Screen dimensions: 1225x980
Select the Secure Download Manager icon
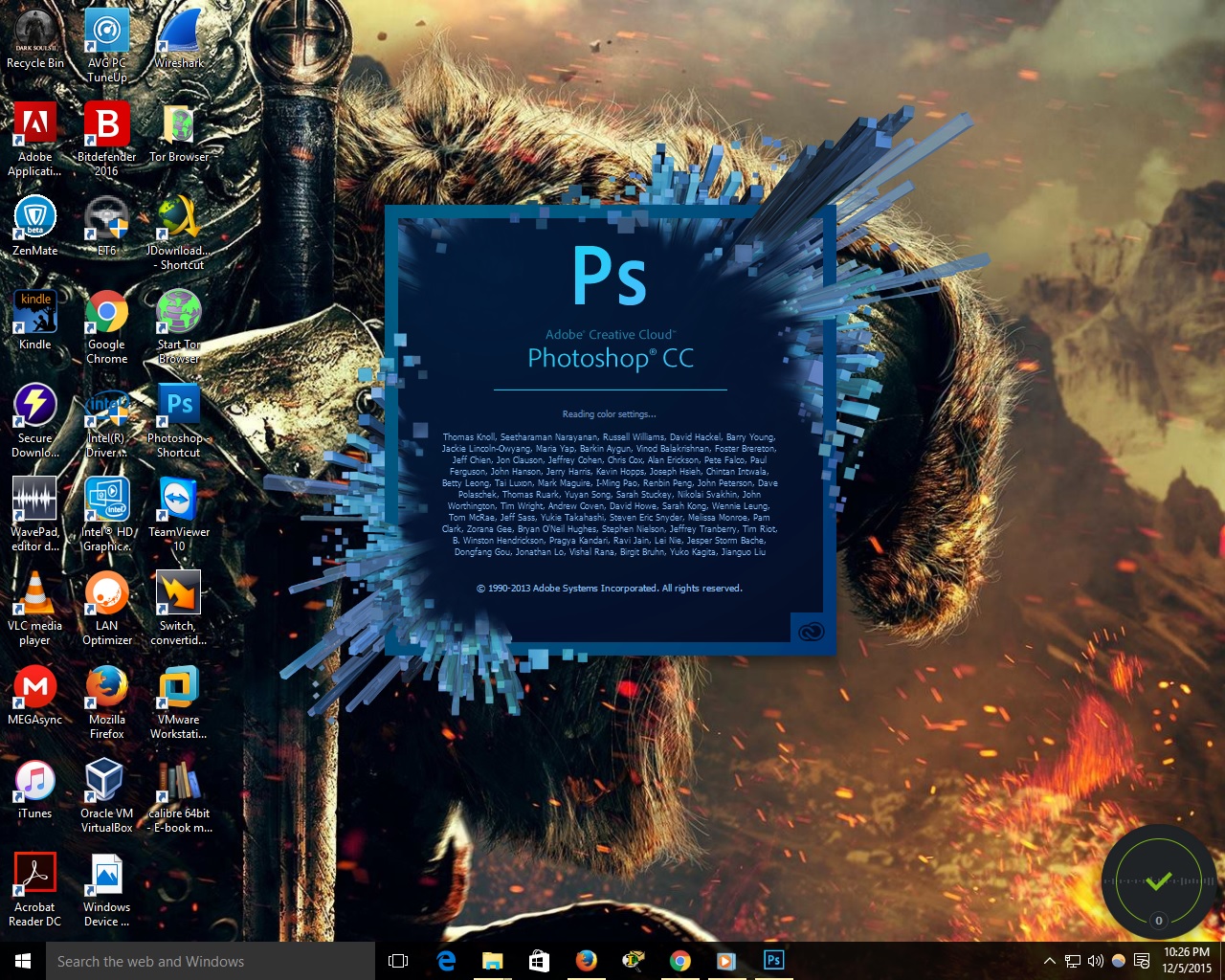pyautogui.click(x=35, y=421)
